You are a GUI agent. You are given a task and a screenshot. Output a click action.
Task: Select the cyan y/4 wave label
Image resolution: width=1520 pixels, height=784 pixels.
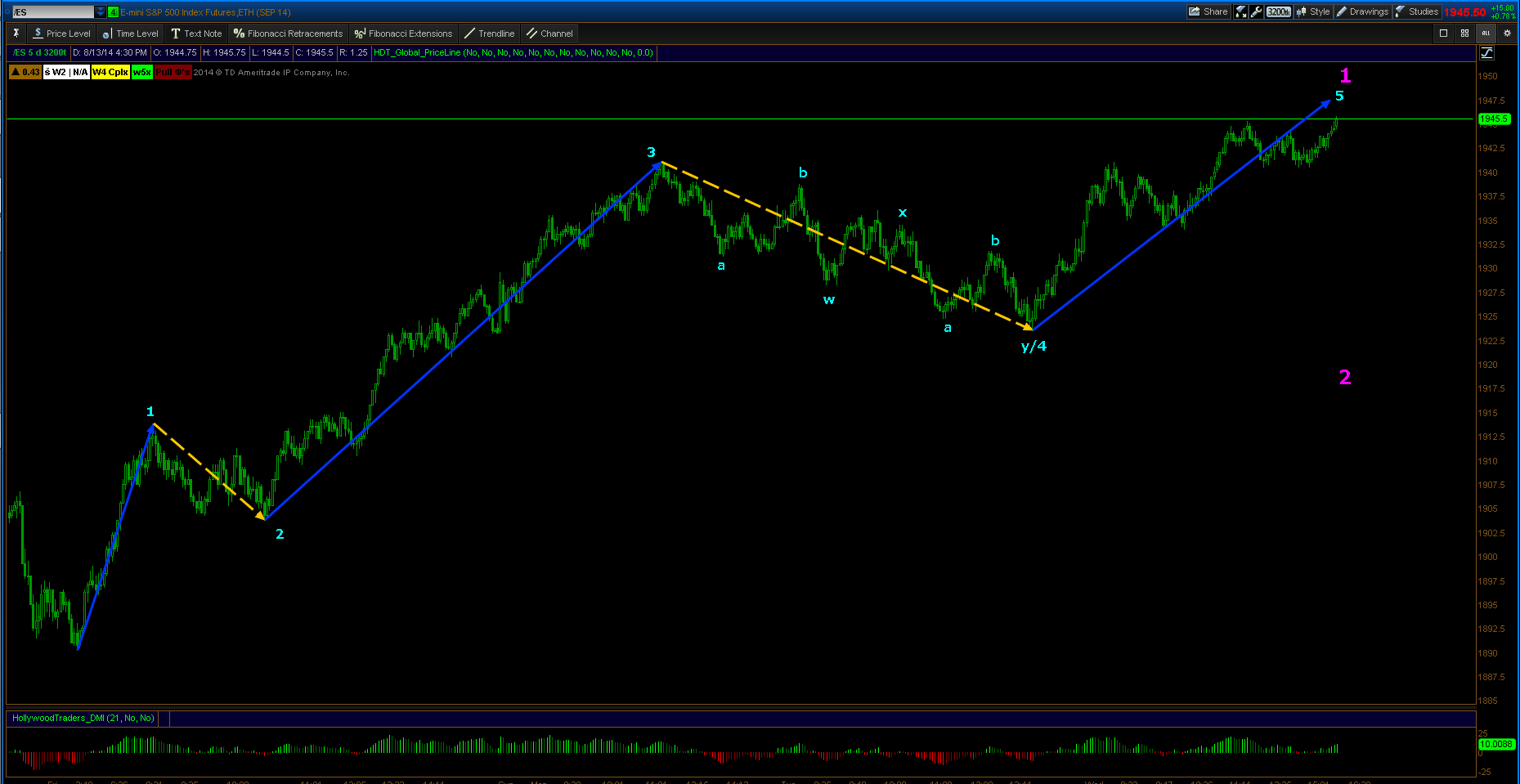click(x=1034, y=346)
